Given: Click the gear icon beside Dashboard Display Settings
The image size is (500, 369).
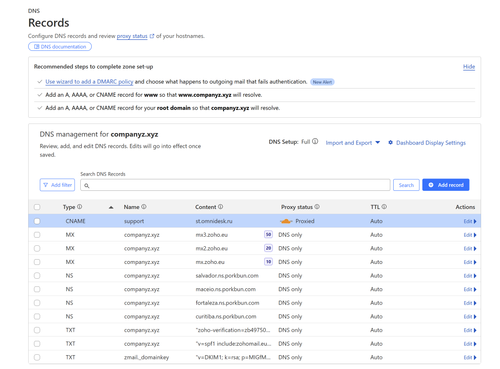Looking at the screenshot, I should click(x=390, y=143).
